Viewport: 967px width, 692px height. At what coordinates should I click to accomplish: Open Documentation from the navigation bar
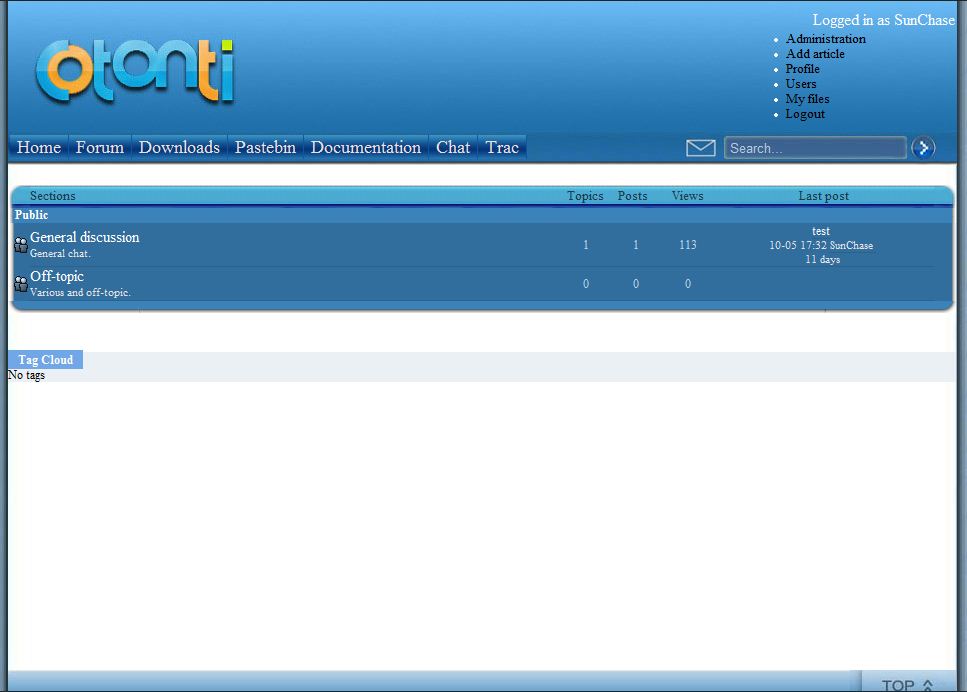click(365, 147)
